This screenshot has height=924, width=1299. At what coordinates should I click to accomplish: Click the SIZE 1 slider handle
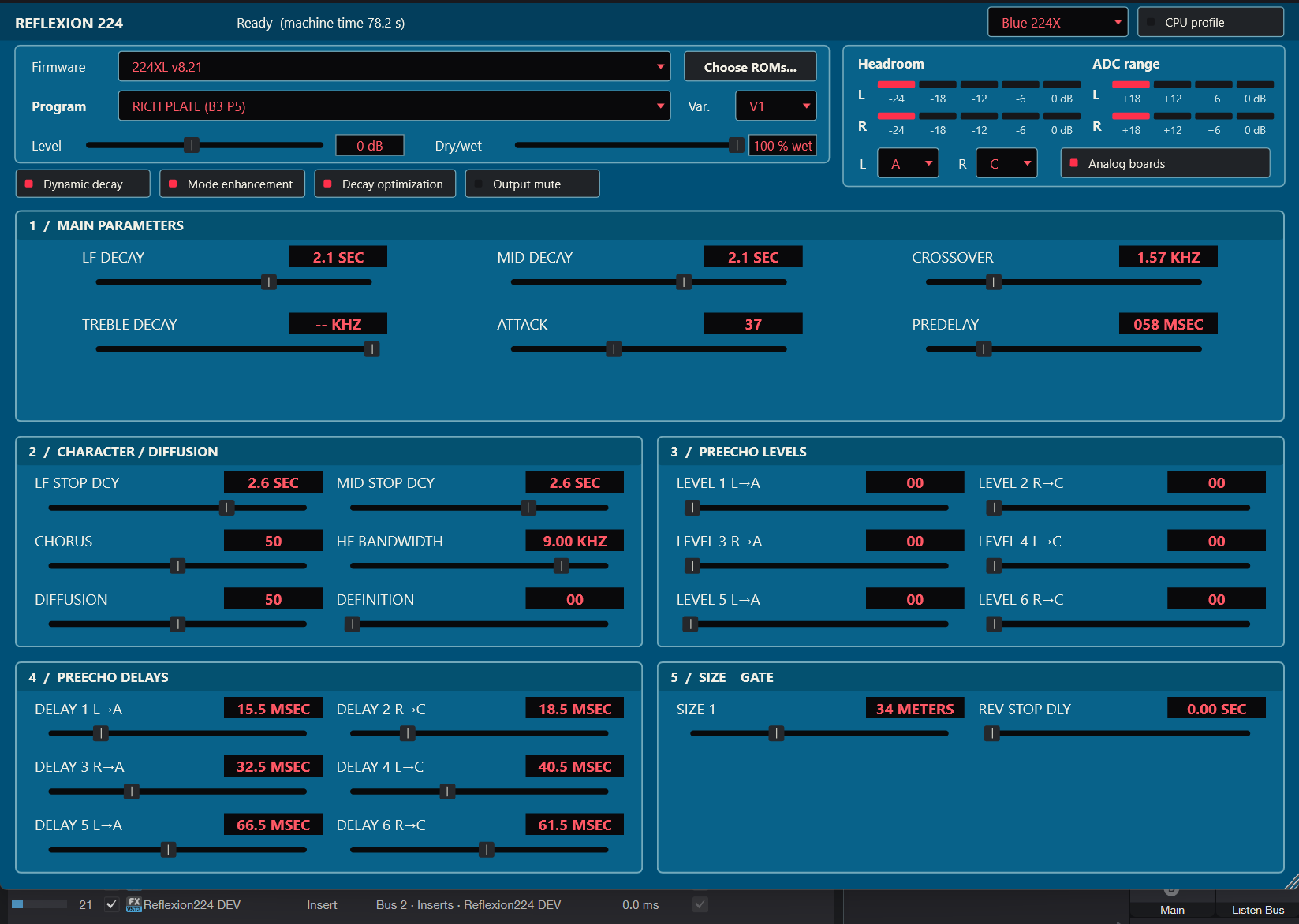776,734
